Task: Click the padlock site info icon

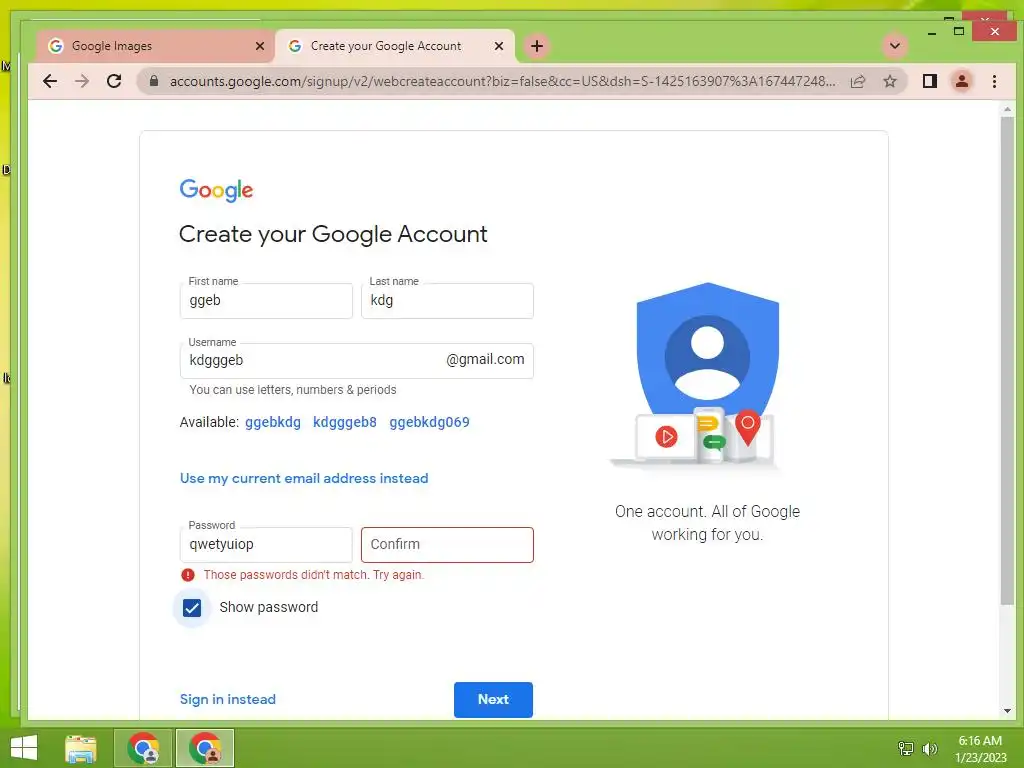Action: tap(154, 81)
